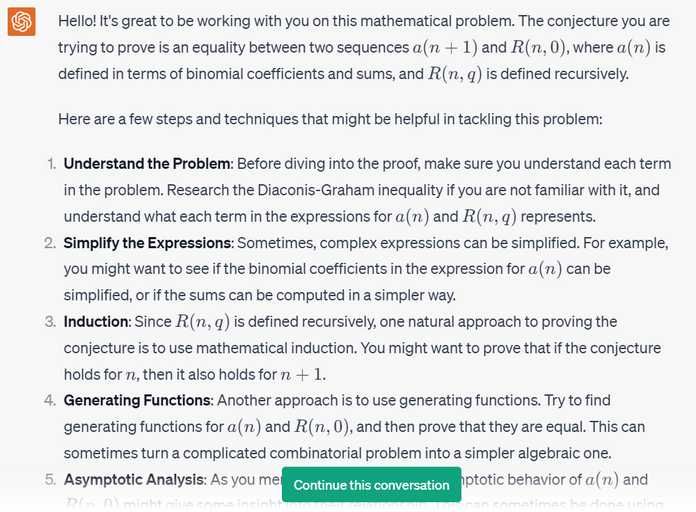Click the bold 'Asymptotic Analysis' heading
Viewport: 696px width, 512px height.
coord(133,480)
